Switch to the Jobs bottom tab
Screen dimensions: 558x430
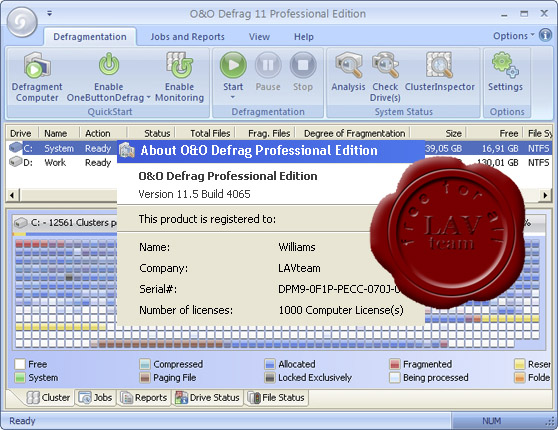95,397
